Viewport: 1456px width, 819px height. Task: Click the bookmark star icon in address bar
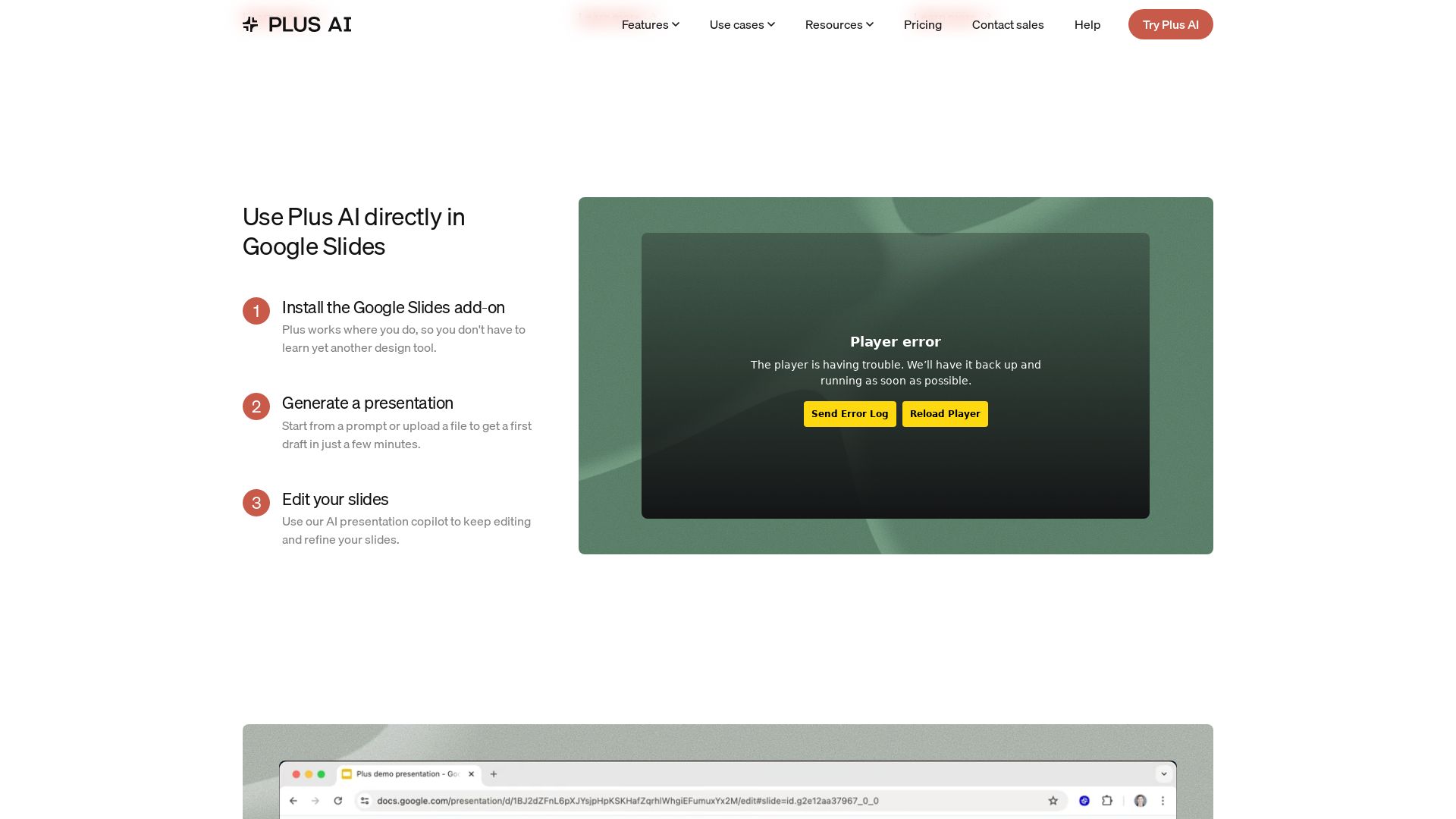coord(1053,801)
